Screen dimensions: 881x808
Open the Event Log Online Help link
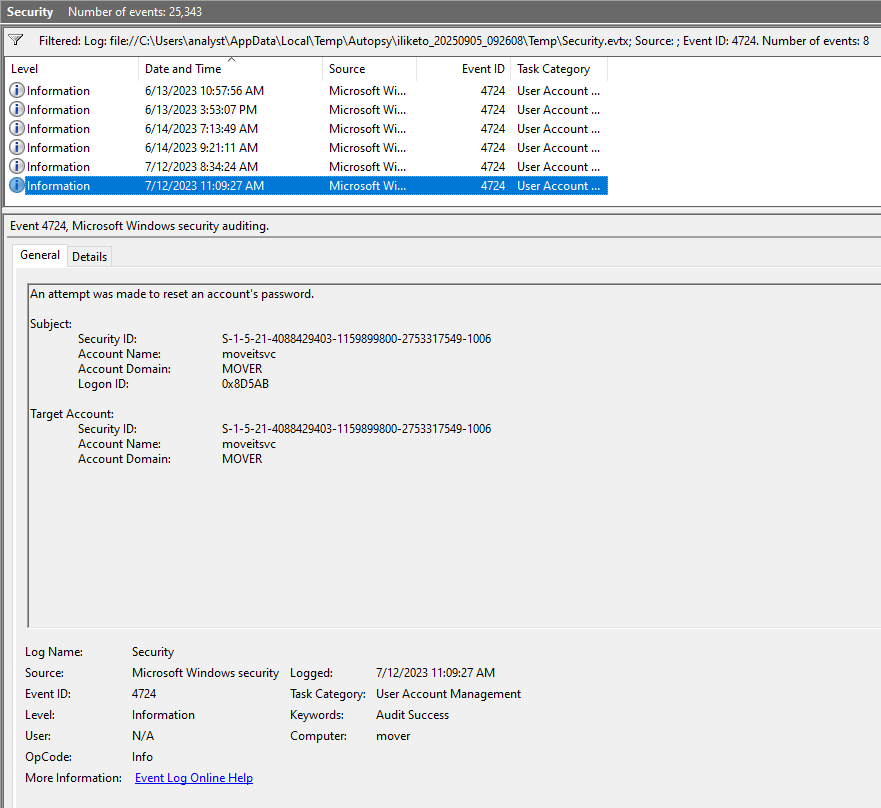point(194,778)
